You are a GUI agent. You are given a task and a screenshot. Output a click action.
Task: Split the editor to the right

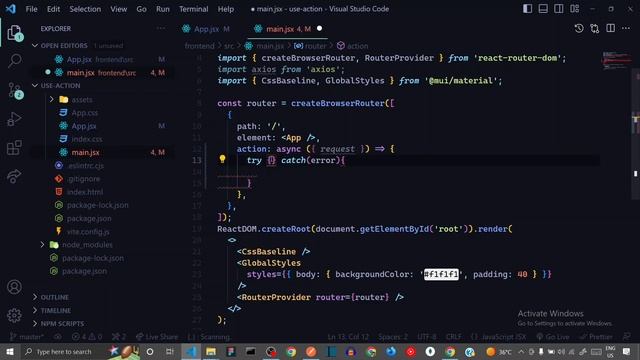click(x=611, y=28)
